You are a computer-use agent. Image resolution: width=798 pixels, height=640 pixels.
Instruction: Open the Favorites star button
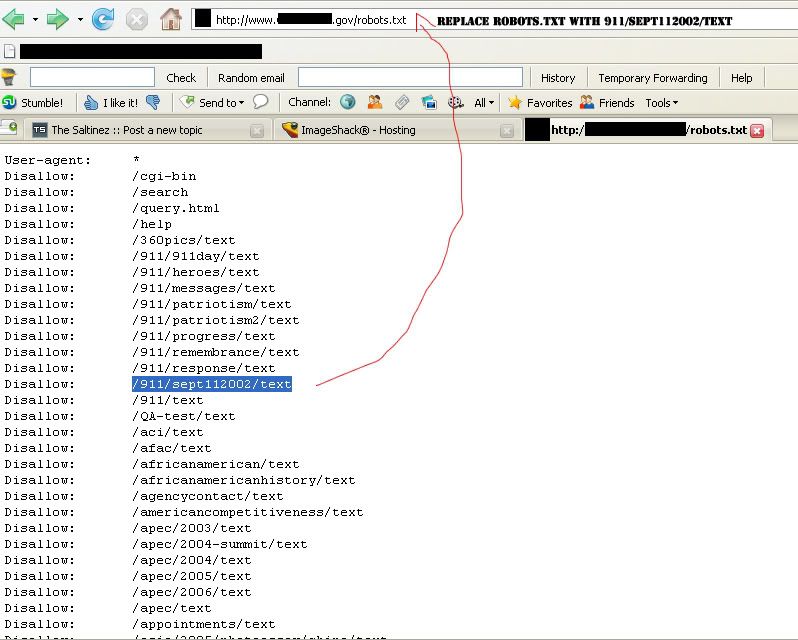tap(540, 102)
